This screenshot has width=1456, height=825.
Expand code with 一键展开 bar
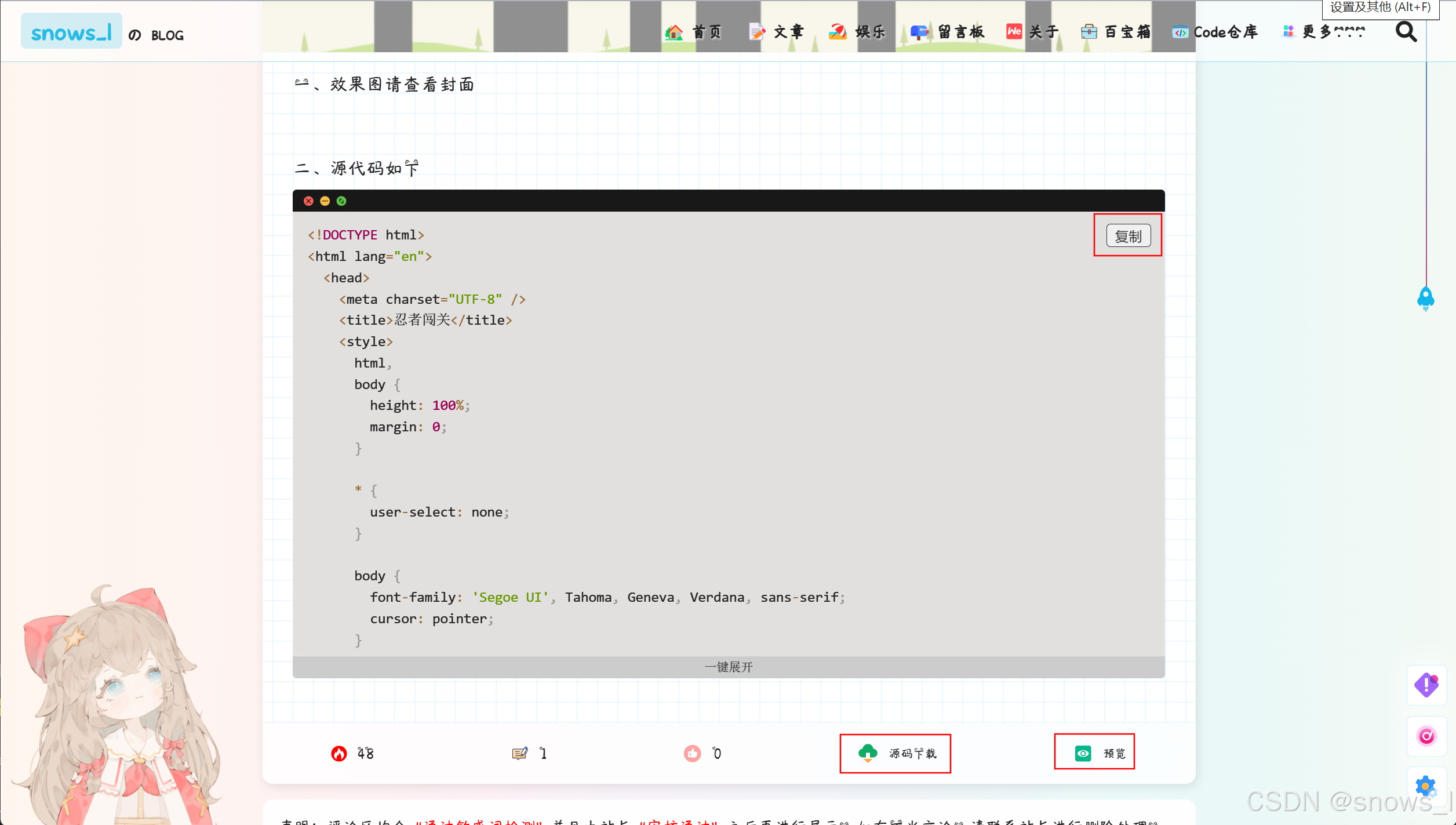[x=729, y=667]
